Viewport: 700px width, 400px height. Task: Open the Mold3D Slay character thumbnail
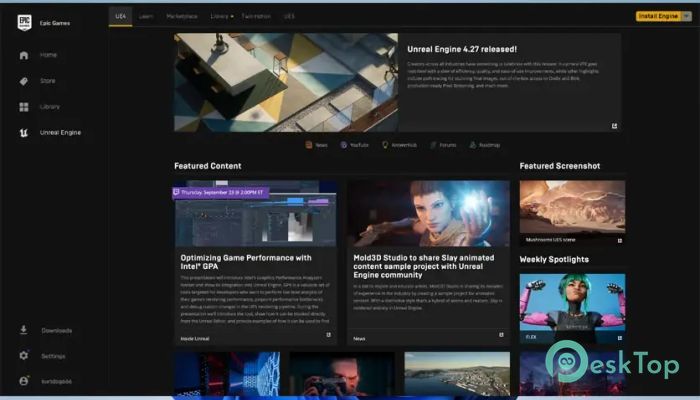[429, 213]
